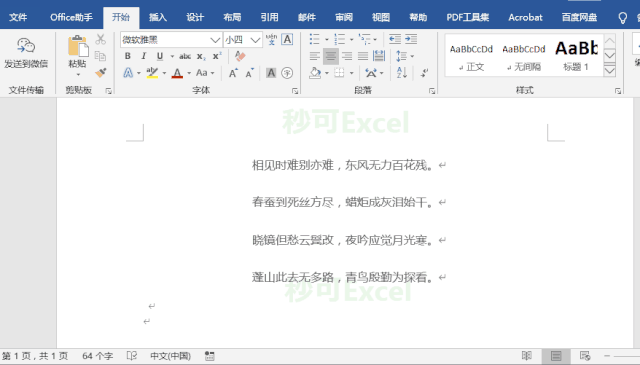Open multilevel list dropdown

click(375, 40)
